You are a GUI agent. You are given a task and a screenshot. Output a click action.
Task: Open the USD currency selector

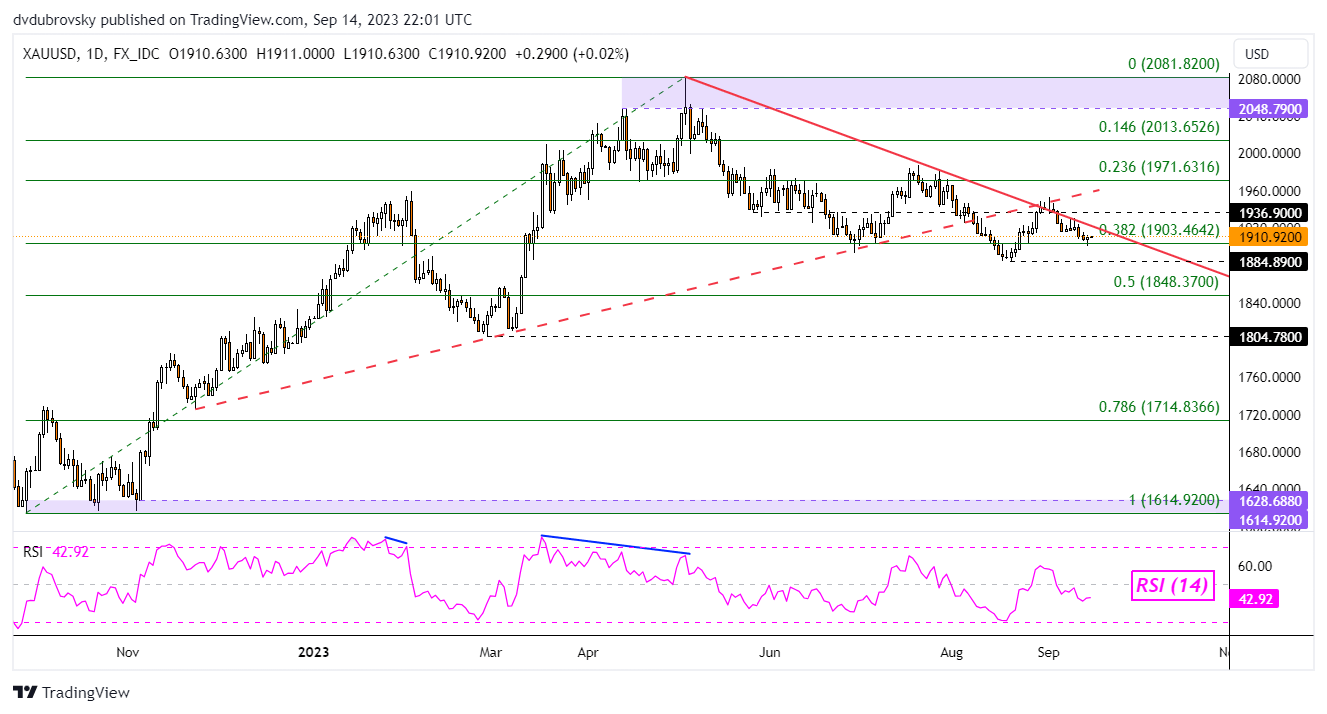(x=1256, y=54)
